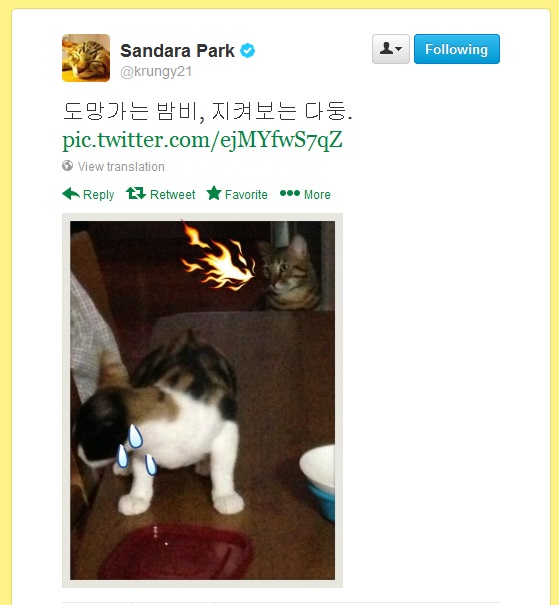Click the flame sticker in the photo

[218, 257]
